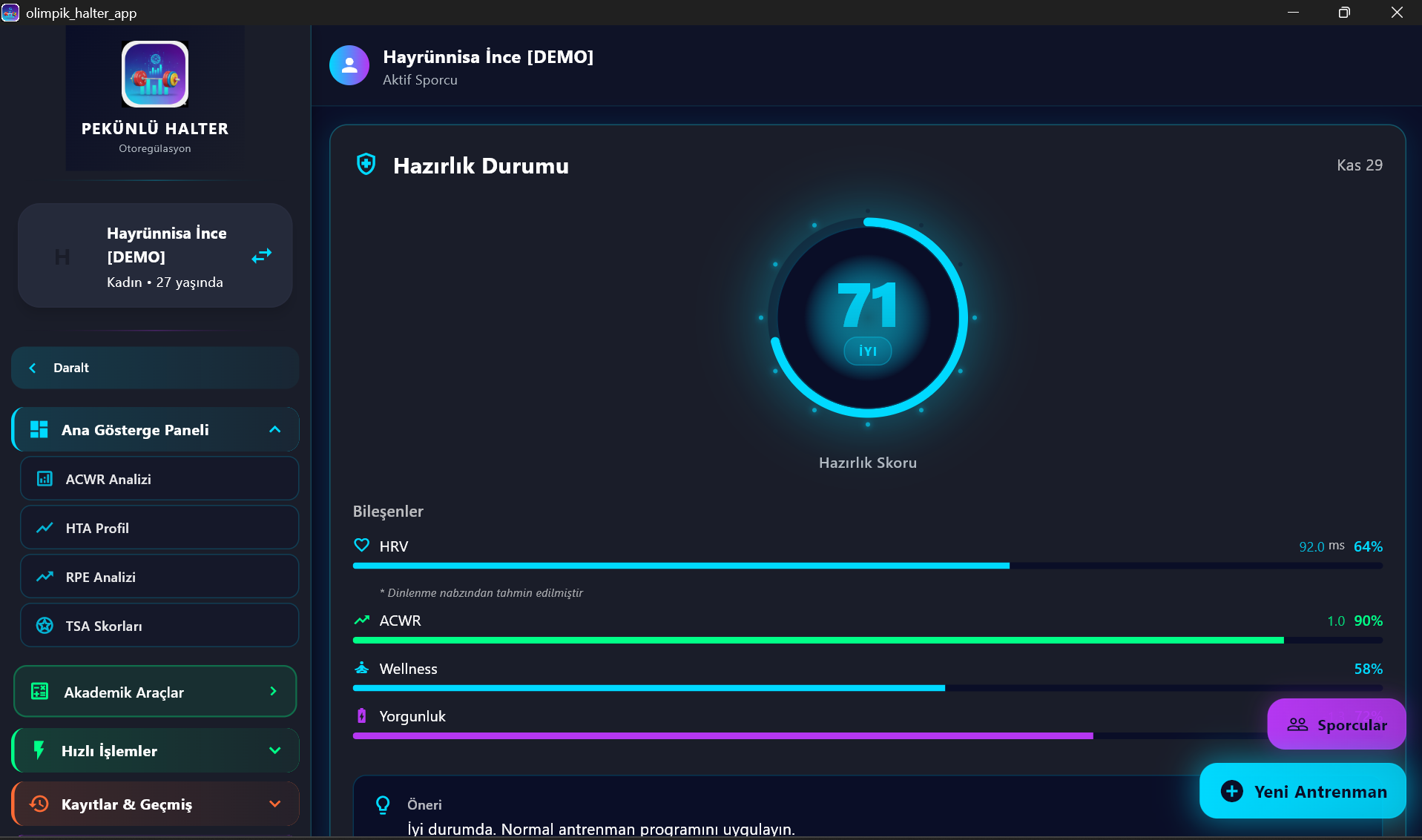Image resolution: width=1422 pixels, height=840 pixels.
Task: Click the Yorgunluk battery icon
Action: pos(361,716)
